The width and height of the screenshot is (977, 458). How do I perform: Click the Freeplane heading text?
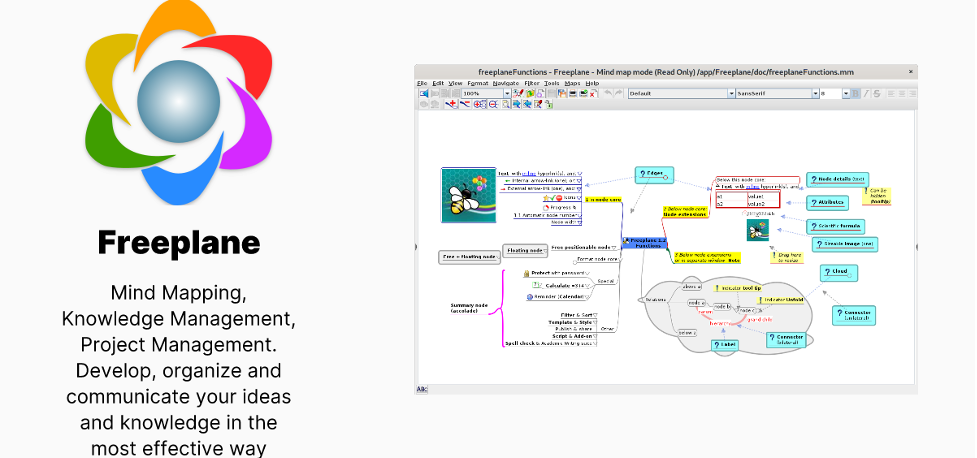(179, 243)
